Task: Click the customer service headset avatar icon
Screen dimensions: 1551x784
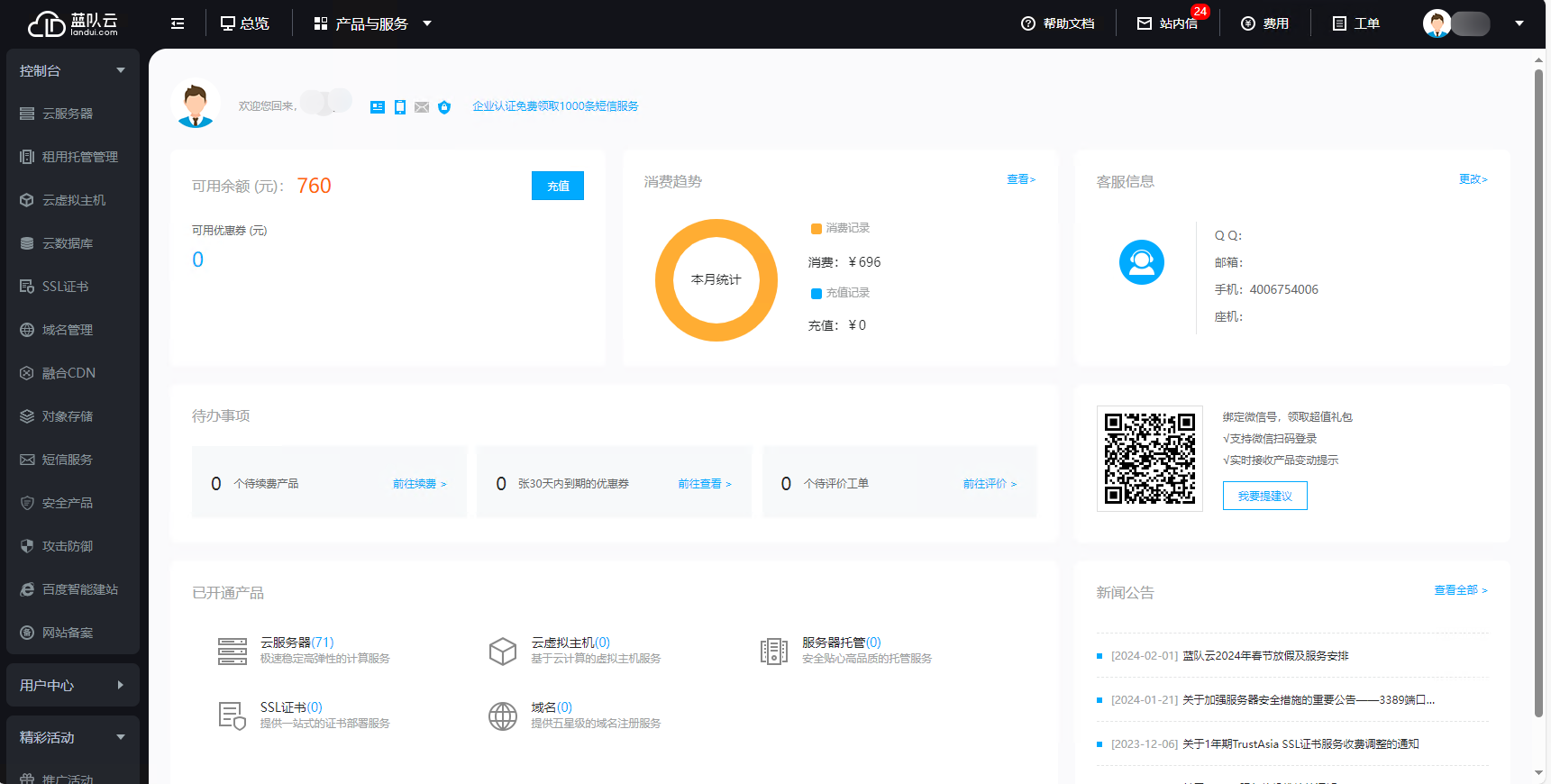Action: (x=1141, y=262)
